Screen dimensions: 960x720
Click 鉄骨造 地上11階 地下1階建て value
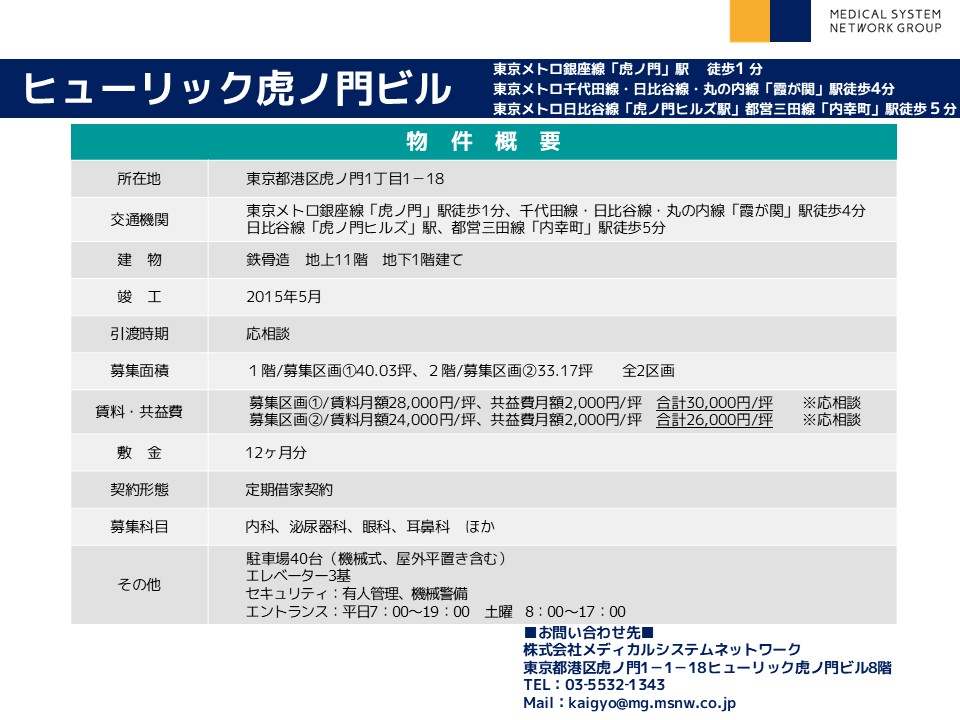pyautogui.click(x=354, y=260)
